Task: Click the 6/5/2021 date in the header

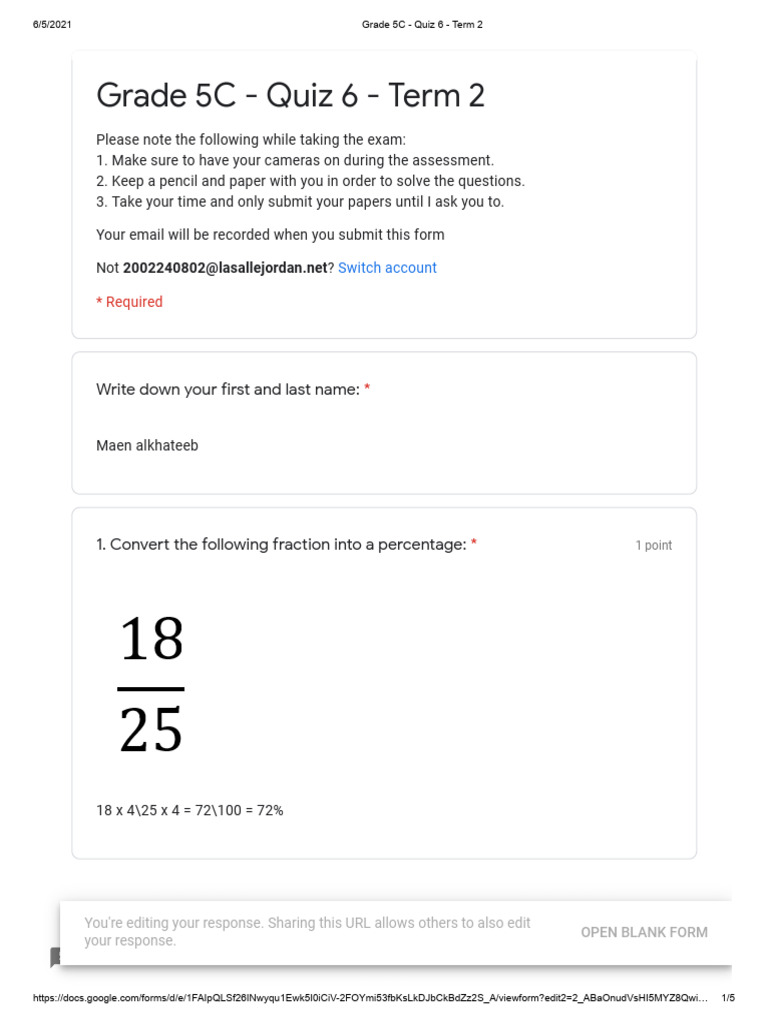Action: [51, 24]
